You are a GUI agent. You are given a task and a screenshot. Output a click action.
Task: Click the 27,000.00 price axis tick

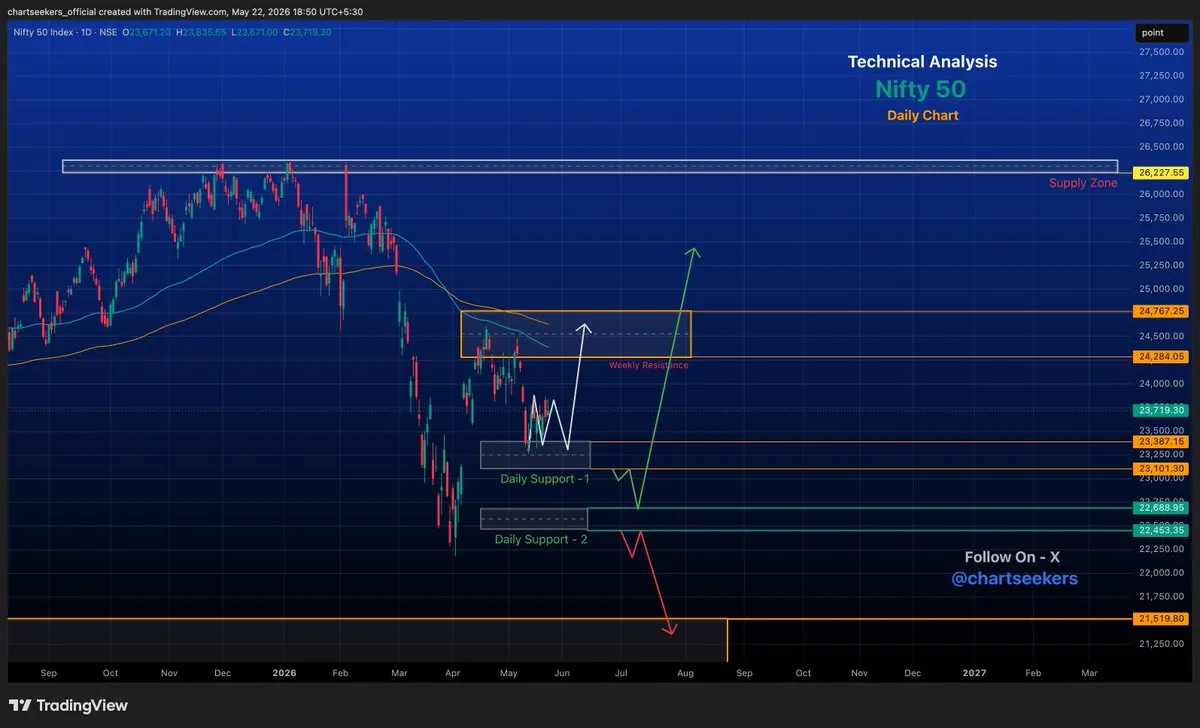[1161, 99]
